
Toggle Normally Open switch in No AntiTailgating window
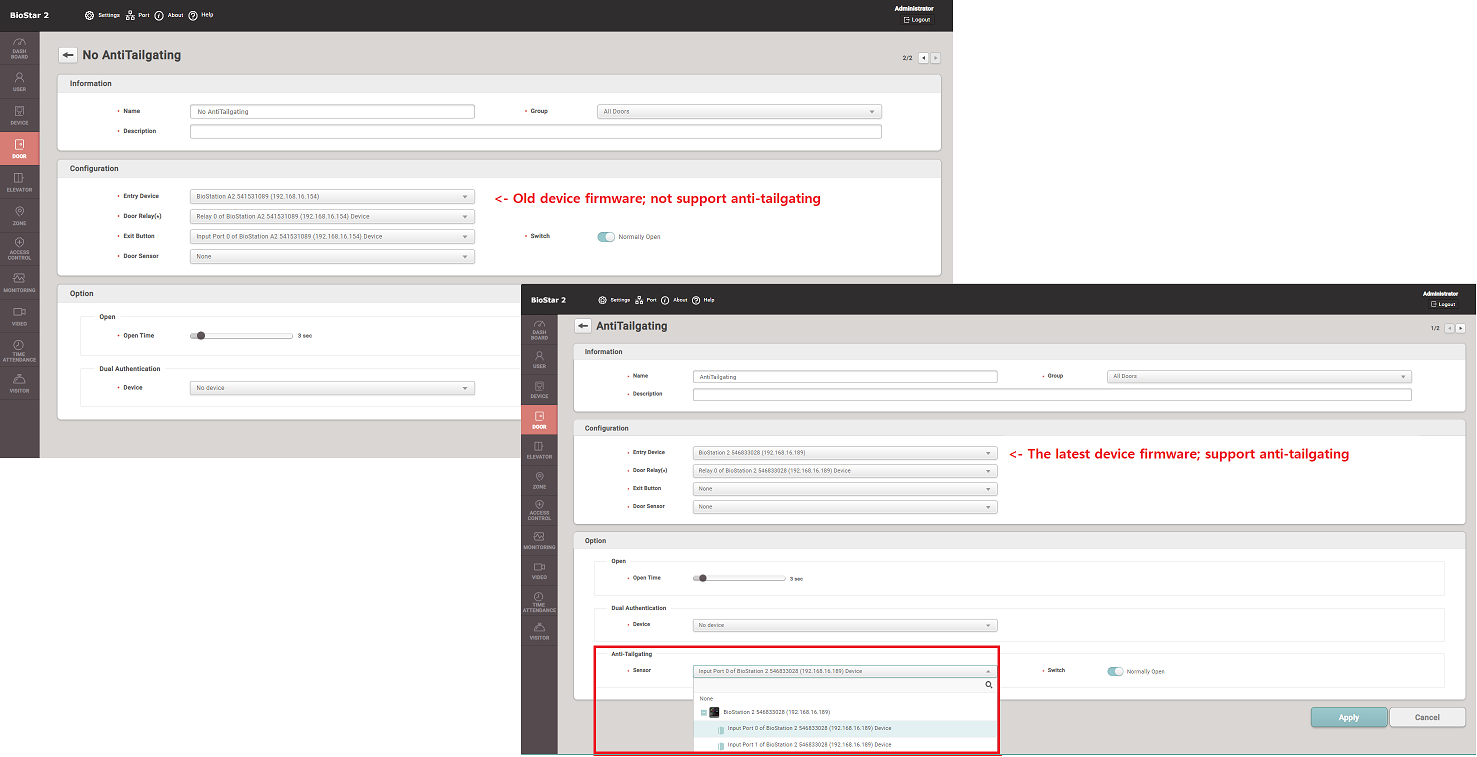pyautogui.click(x=606, y=237)
